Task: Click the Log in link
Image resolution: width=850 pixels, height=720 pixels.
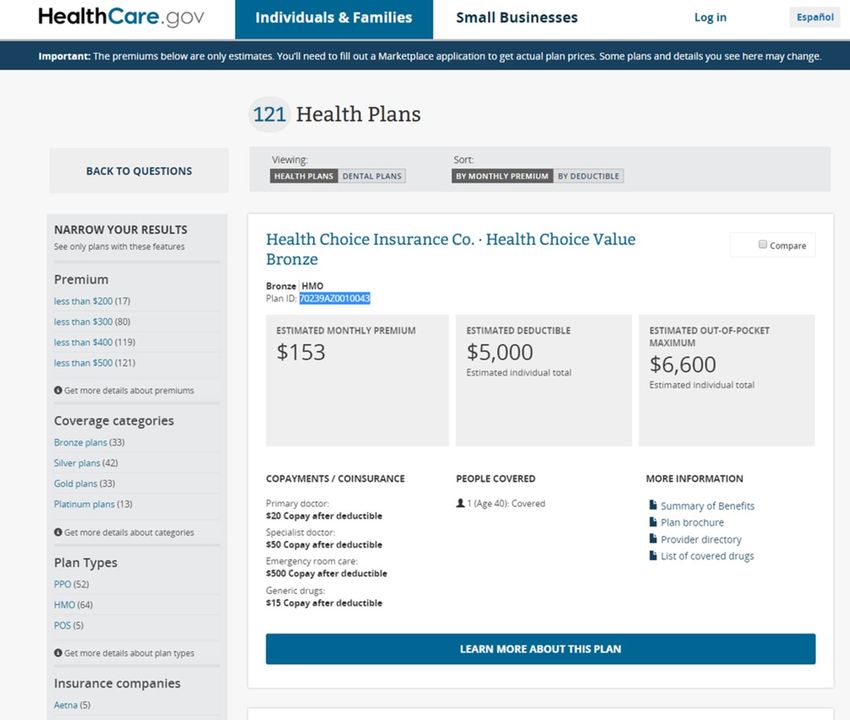Action: pyautogui.click(x=710, y=17)
